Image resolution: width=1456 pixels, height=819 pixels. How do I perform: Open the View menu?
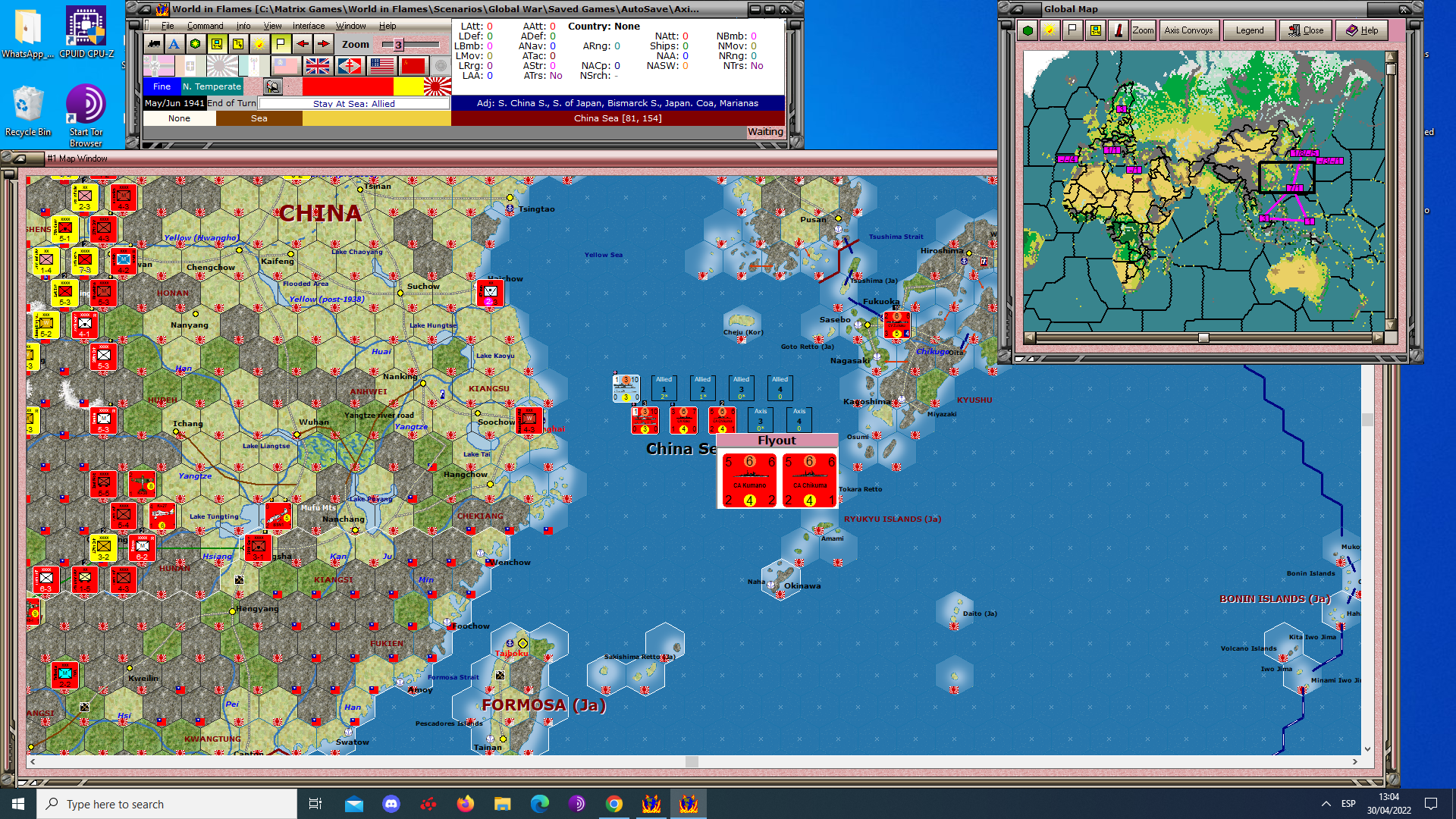272,26
